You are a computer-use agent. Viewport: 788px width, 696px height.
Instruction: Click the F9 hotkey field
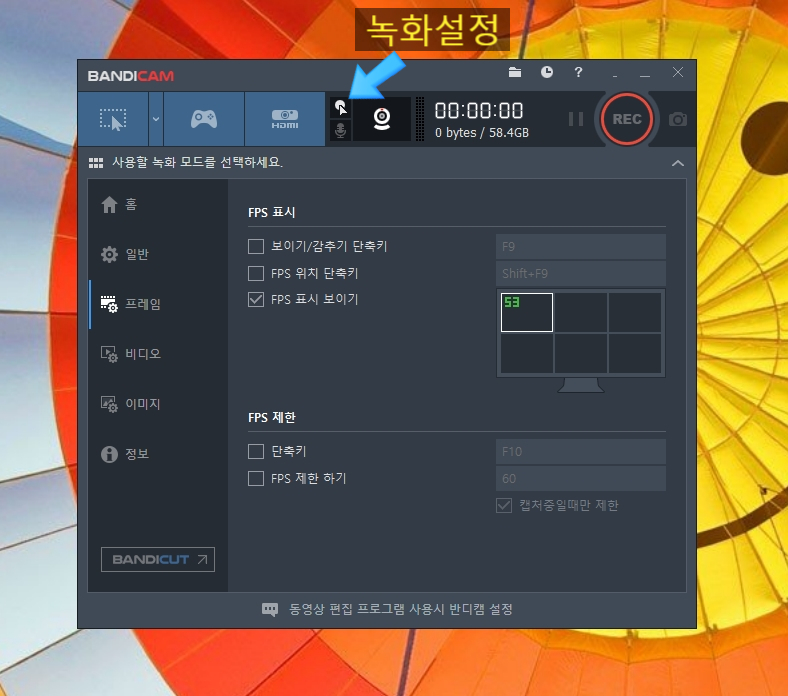[581, 247]
